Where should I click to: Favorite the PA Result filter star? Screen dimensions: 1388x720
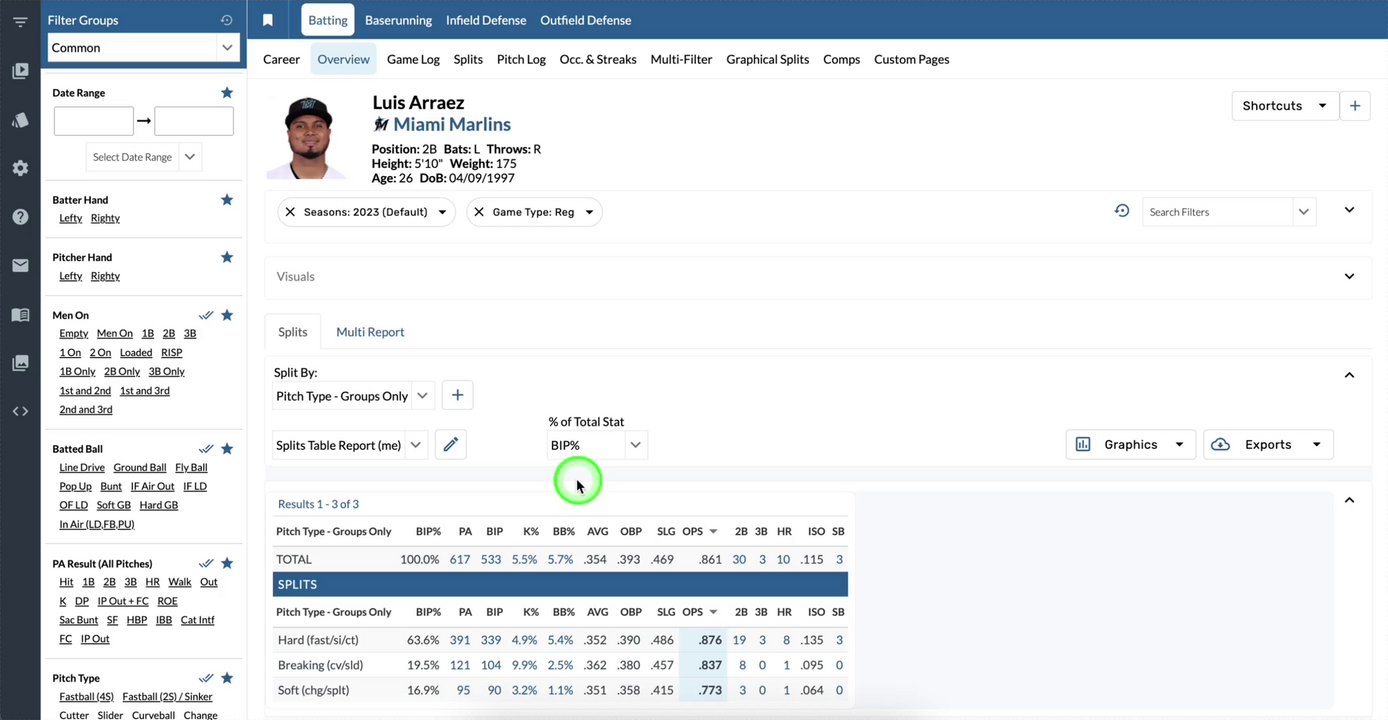[x=227, y=563]
